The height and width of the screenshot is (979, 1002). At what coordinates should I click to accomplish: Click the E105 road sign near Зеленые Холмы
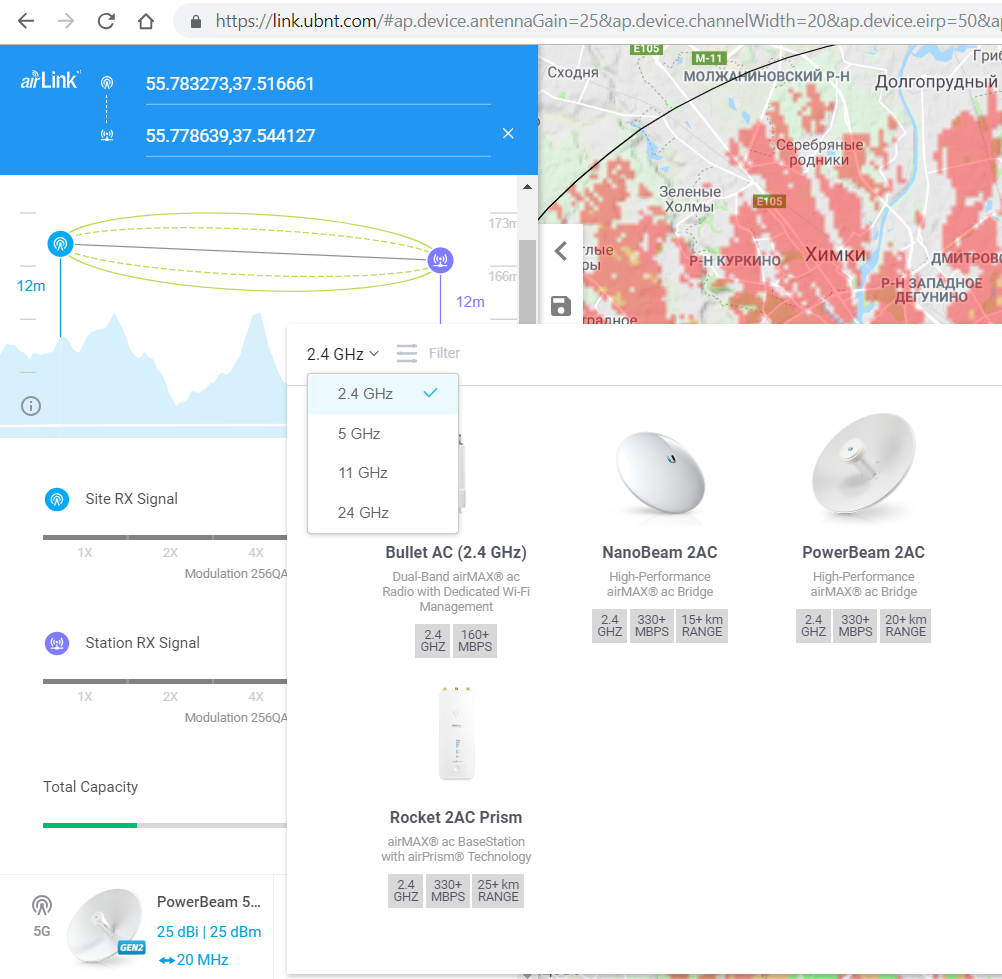pyautogui.click(x=769, y=201)
